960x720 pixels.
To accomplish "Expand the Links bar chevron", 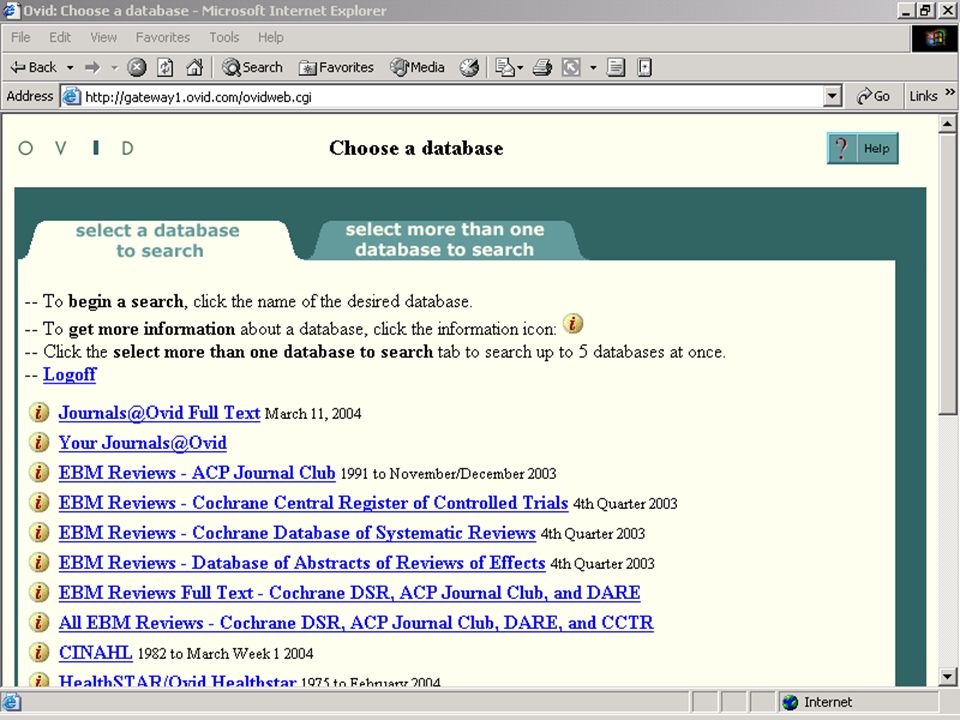I will 950,92.
